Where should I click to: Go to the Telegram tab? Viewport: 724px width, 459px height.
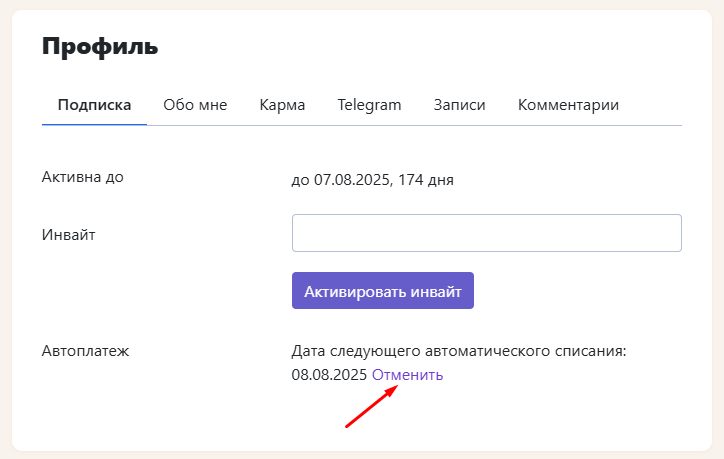point(369,105)
